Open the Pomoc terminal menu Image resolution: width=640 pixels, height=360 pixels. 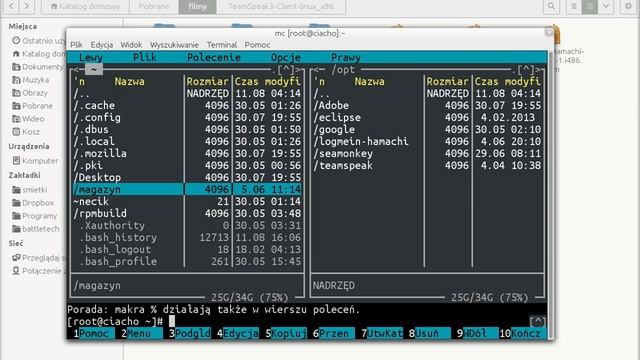coord(257,45)
